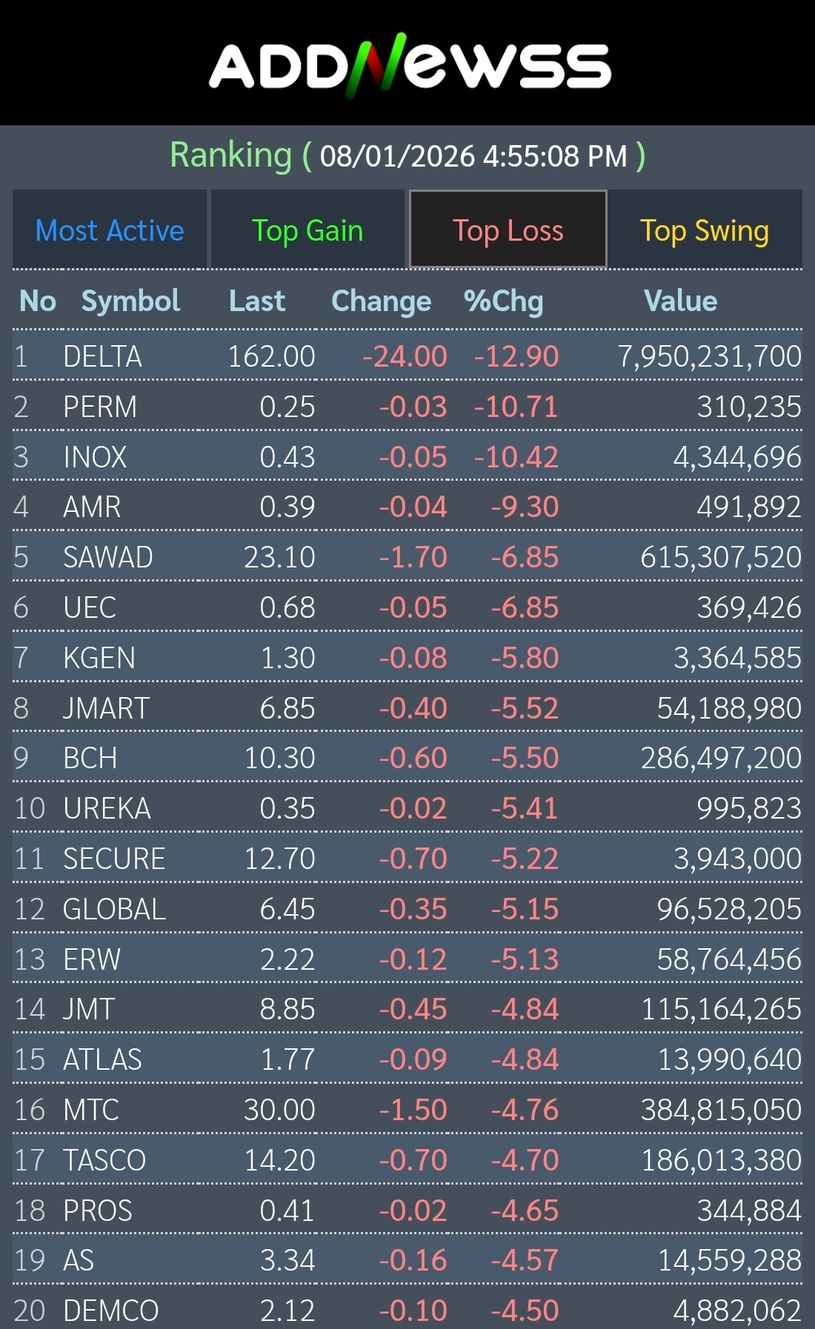Open the Top Gain tab

[x=307, y=230]
